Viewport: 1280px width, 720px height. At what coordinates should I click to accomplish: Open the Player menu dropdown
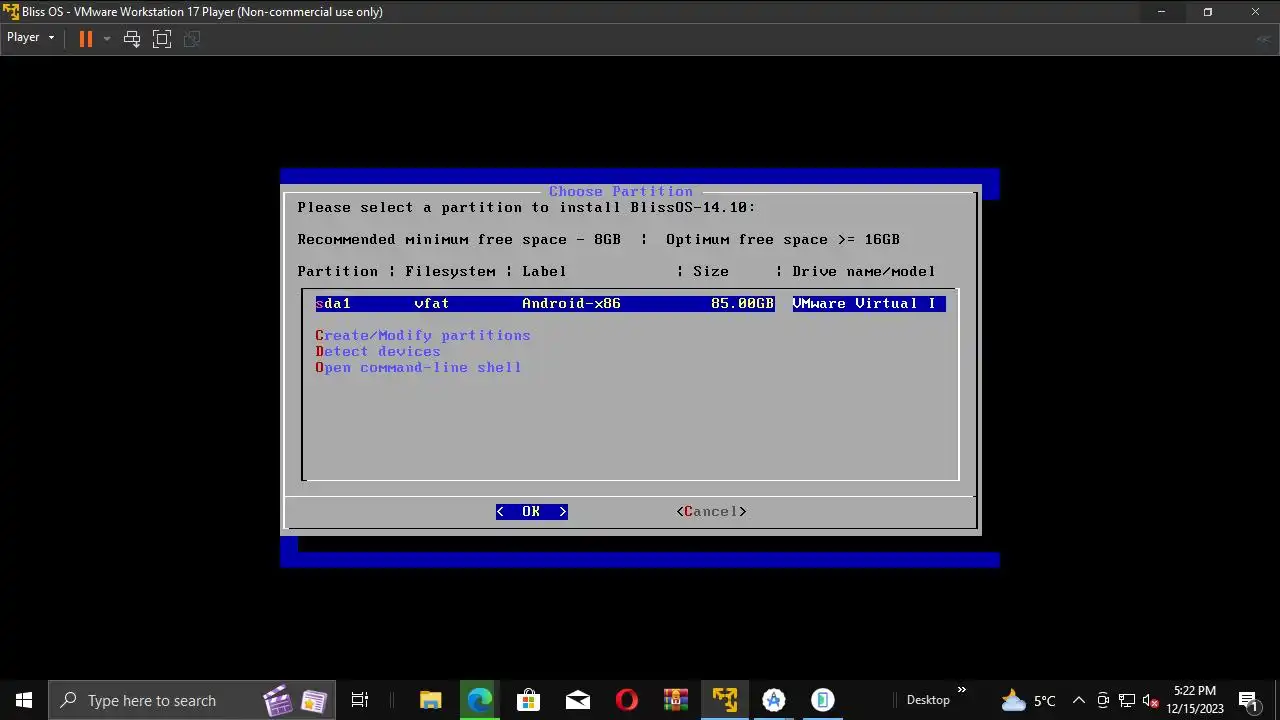pyautogui.click(x=30, y=38)
